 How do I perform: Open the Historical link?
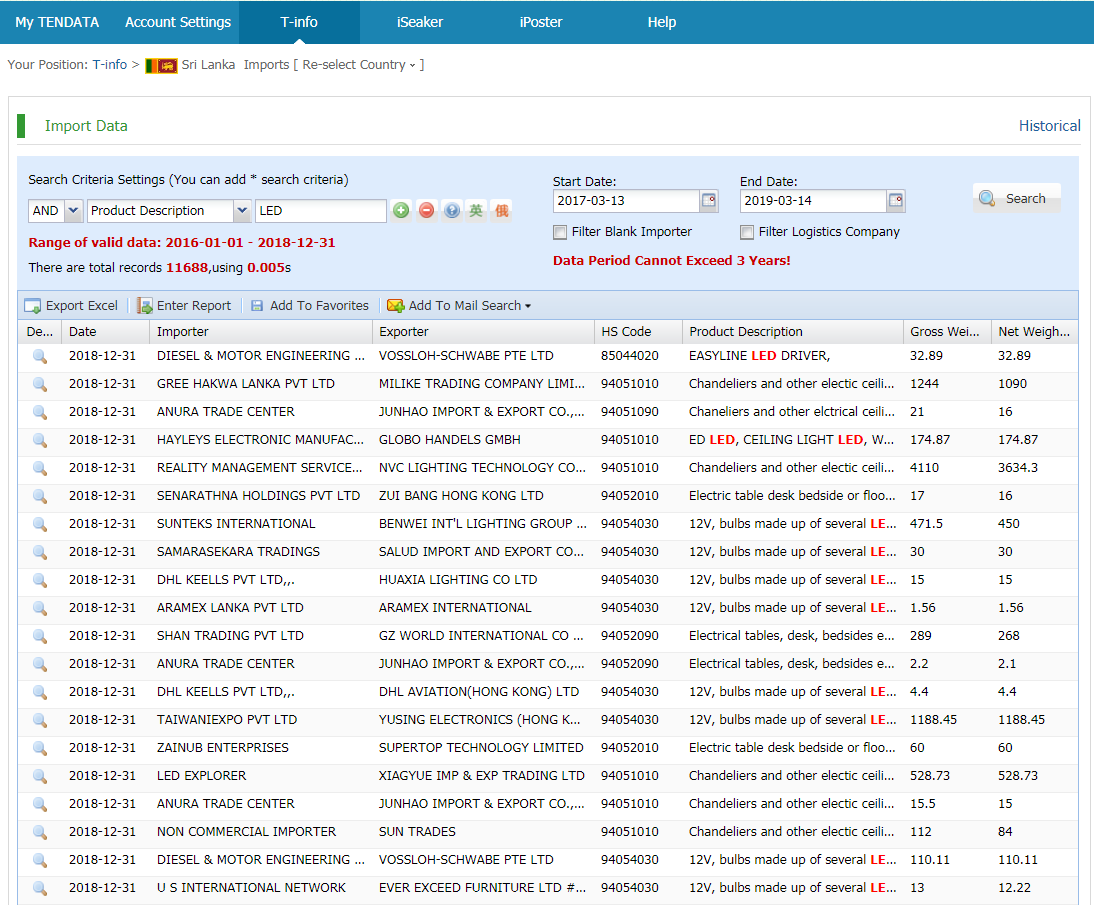[1049, 126]
